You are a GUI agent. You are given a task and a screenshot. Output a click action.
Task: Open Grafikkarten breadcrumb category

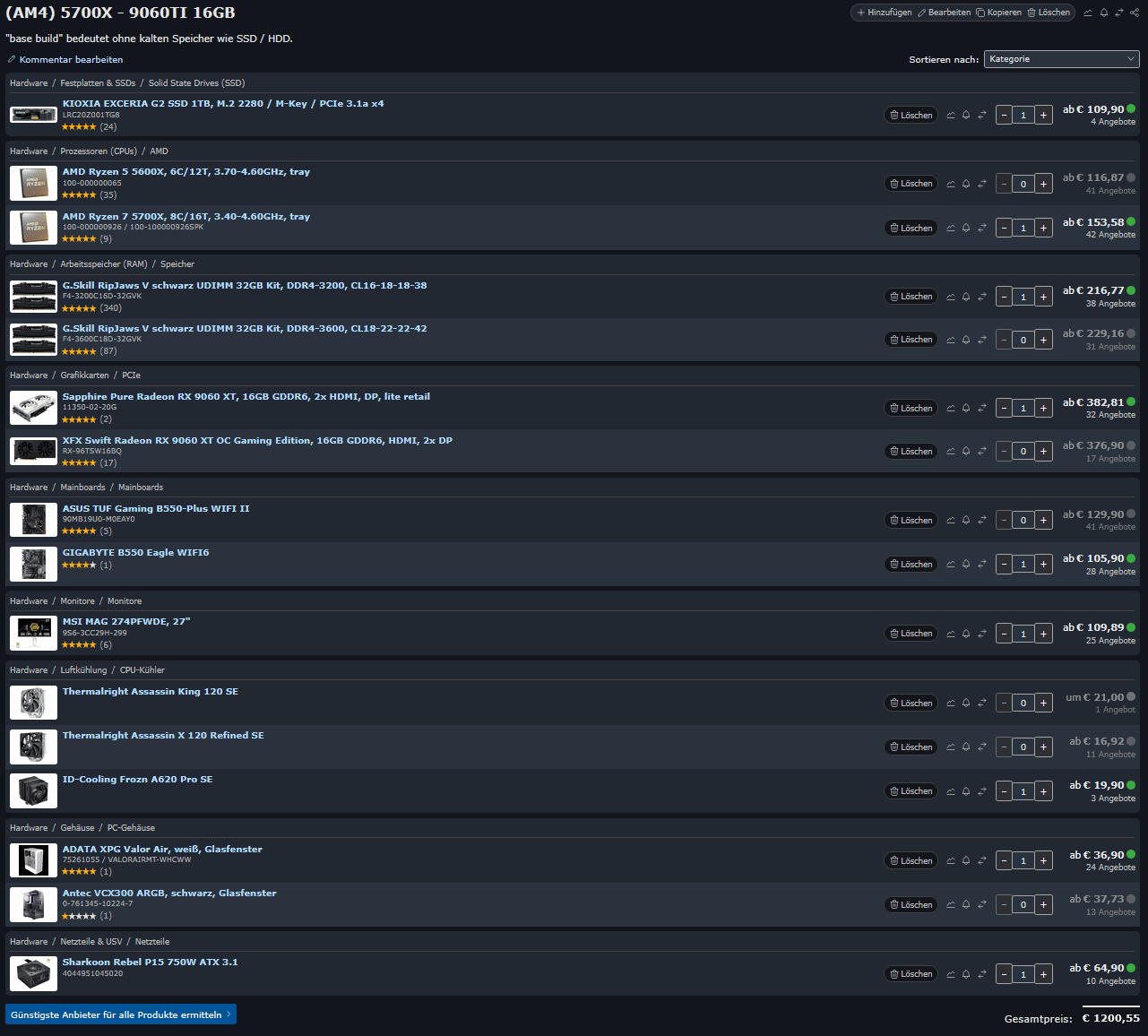(84, 376)
